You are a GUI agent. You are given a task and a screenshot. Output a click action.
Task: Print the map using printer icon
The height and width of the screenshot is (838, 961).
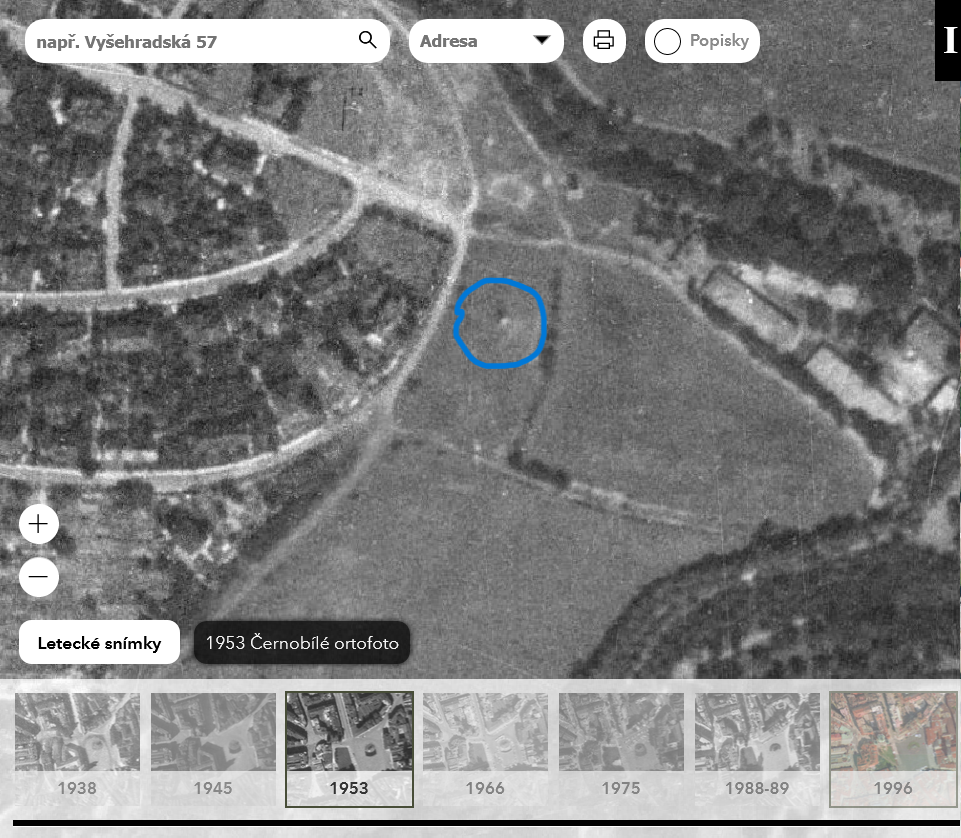604,41
